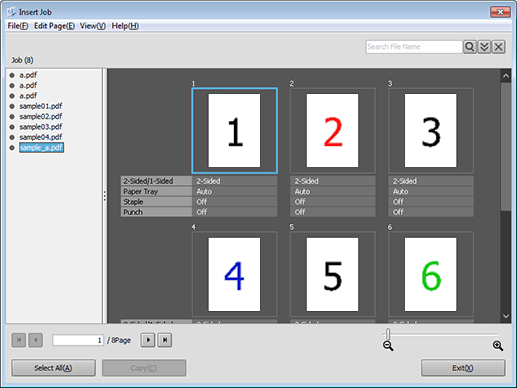Image resolution: width=517 pixels, height=388 pixels.
Task: Select page 2 thumbnail with red number
Action: point(333,130)
